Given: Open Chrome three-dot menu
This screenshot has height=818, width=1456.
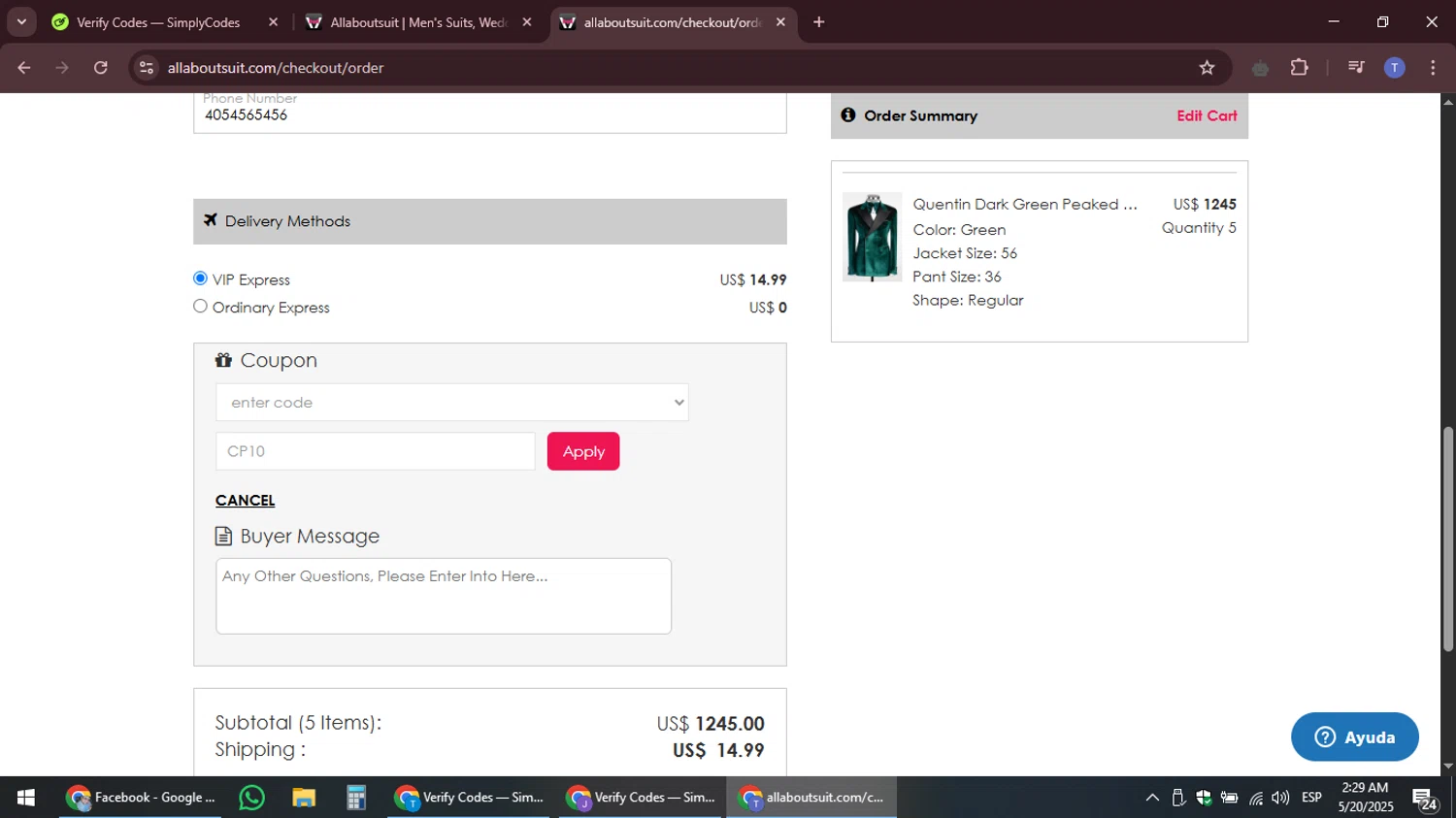Looking at the screenshot, I should point(1433,68).
